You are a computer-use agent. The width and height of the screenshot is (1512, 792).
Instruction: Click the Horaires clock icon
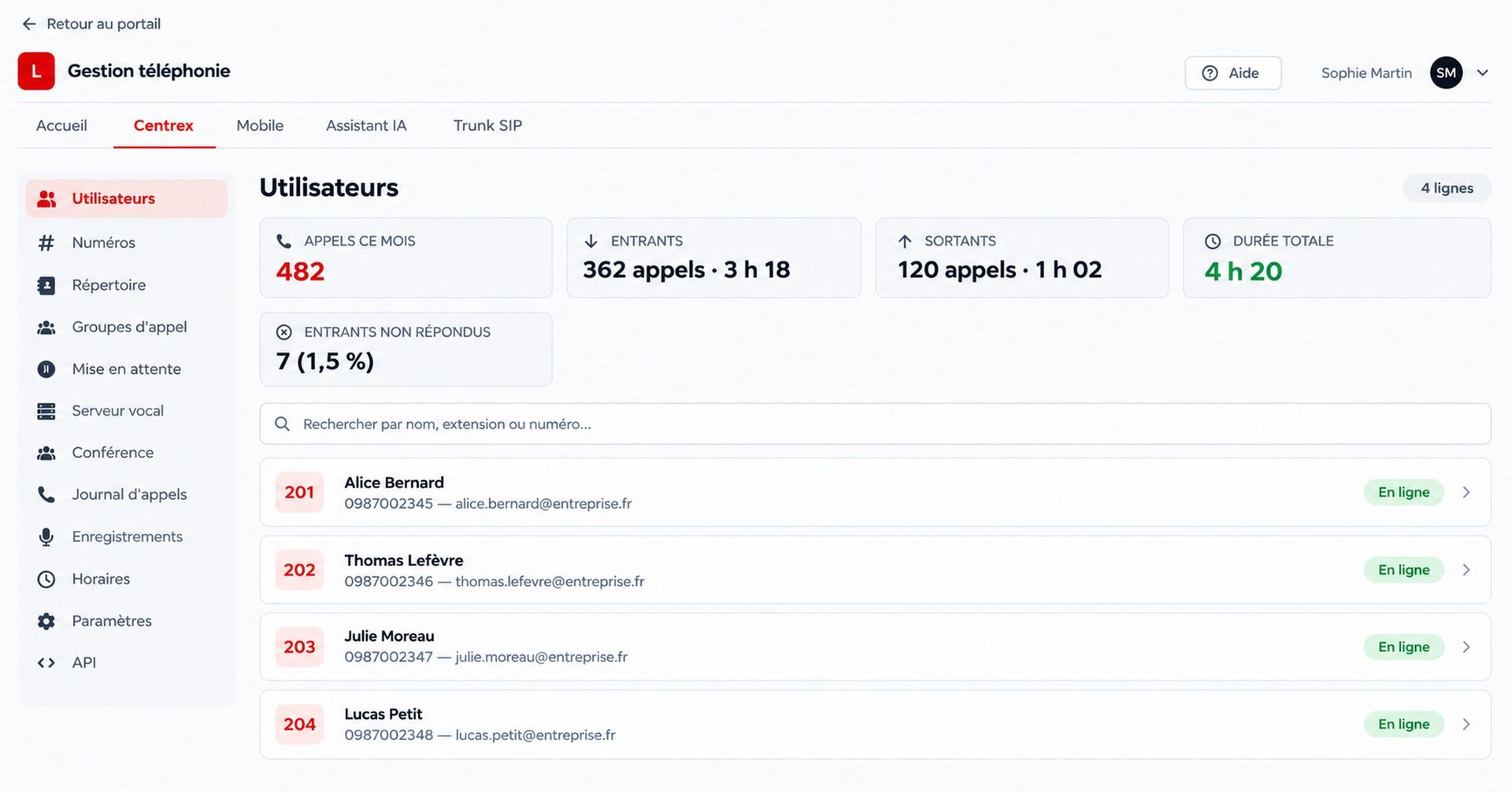[x=46, y=579]
